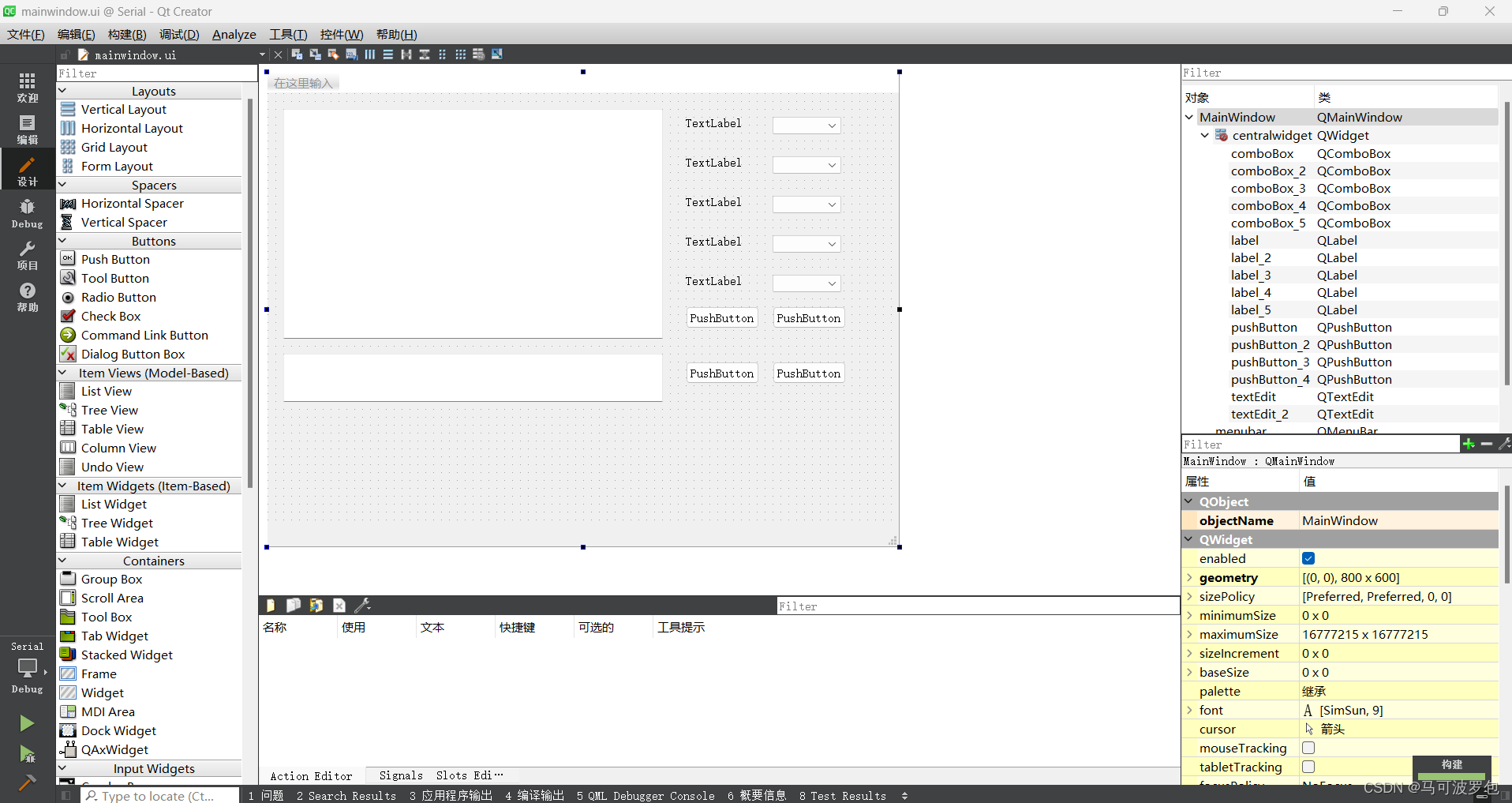Click the locator Type to locate field
The width and height of the screenshot is (1512, 803).
click(160, 795)
